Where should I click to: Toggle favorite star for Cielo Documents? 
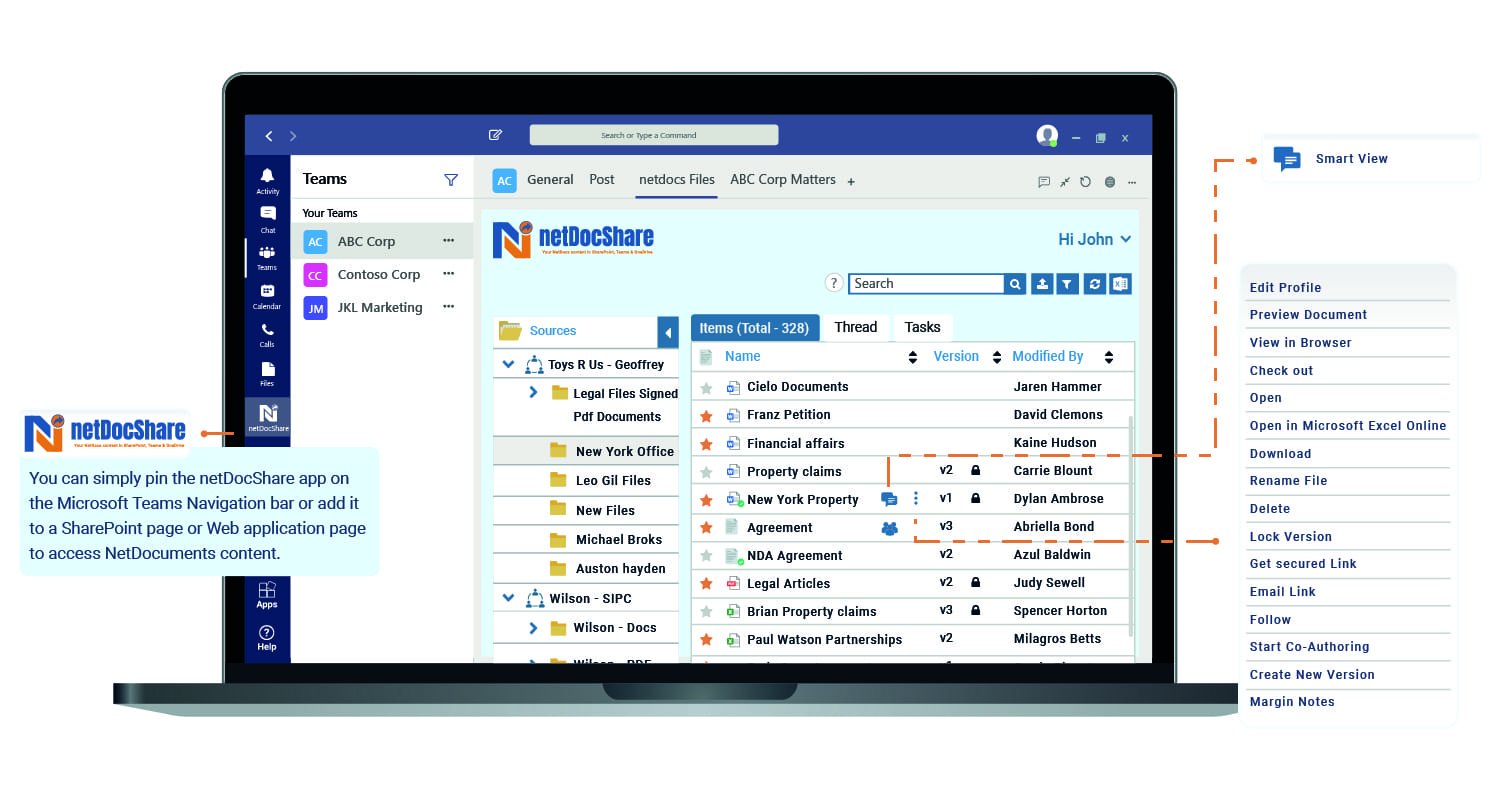point(706,388)
